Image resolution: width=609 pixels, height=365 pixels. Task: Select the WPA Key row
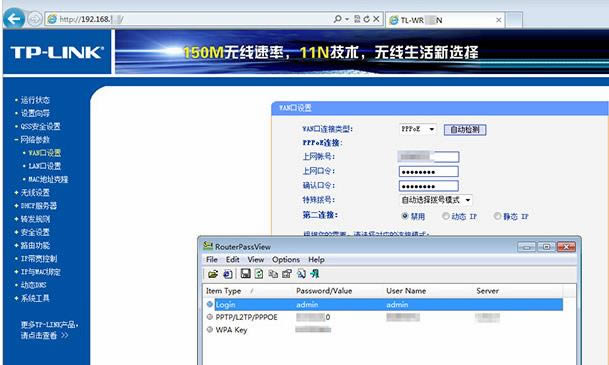click(x=384, y=330)
